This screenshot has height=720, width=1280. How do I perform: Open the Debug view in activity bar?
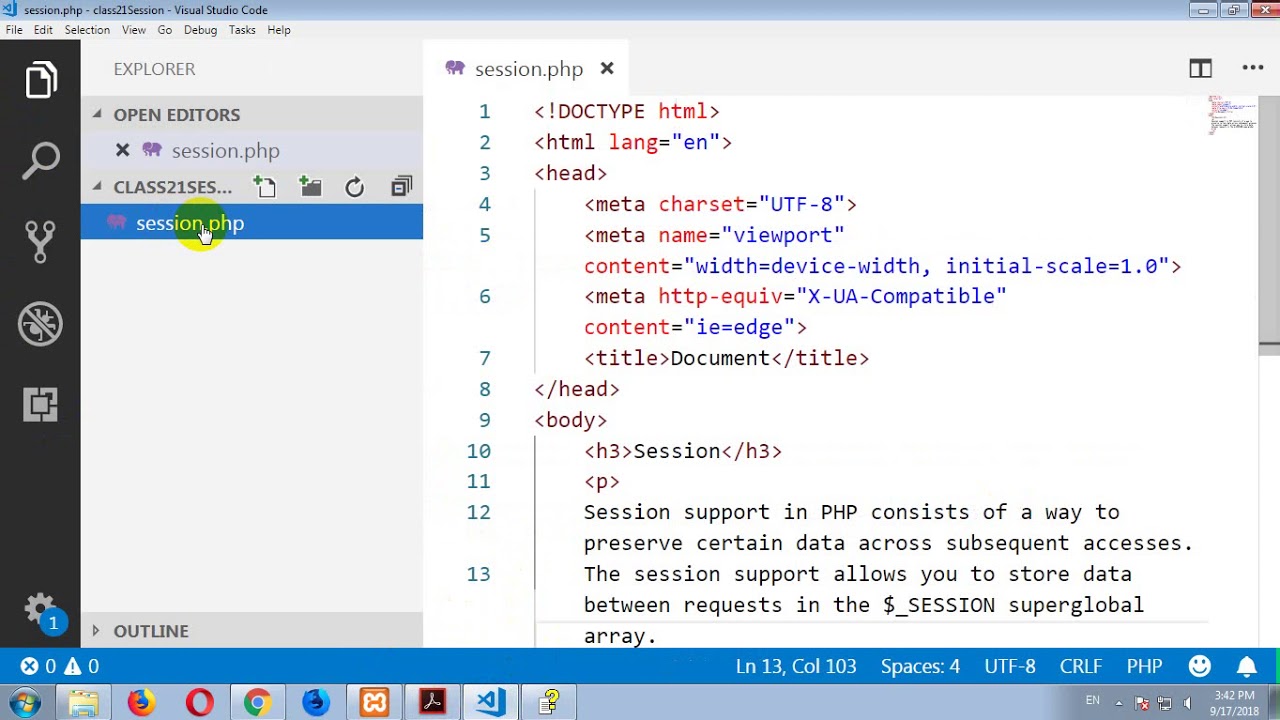[40, 324]
